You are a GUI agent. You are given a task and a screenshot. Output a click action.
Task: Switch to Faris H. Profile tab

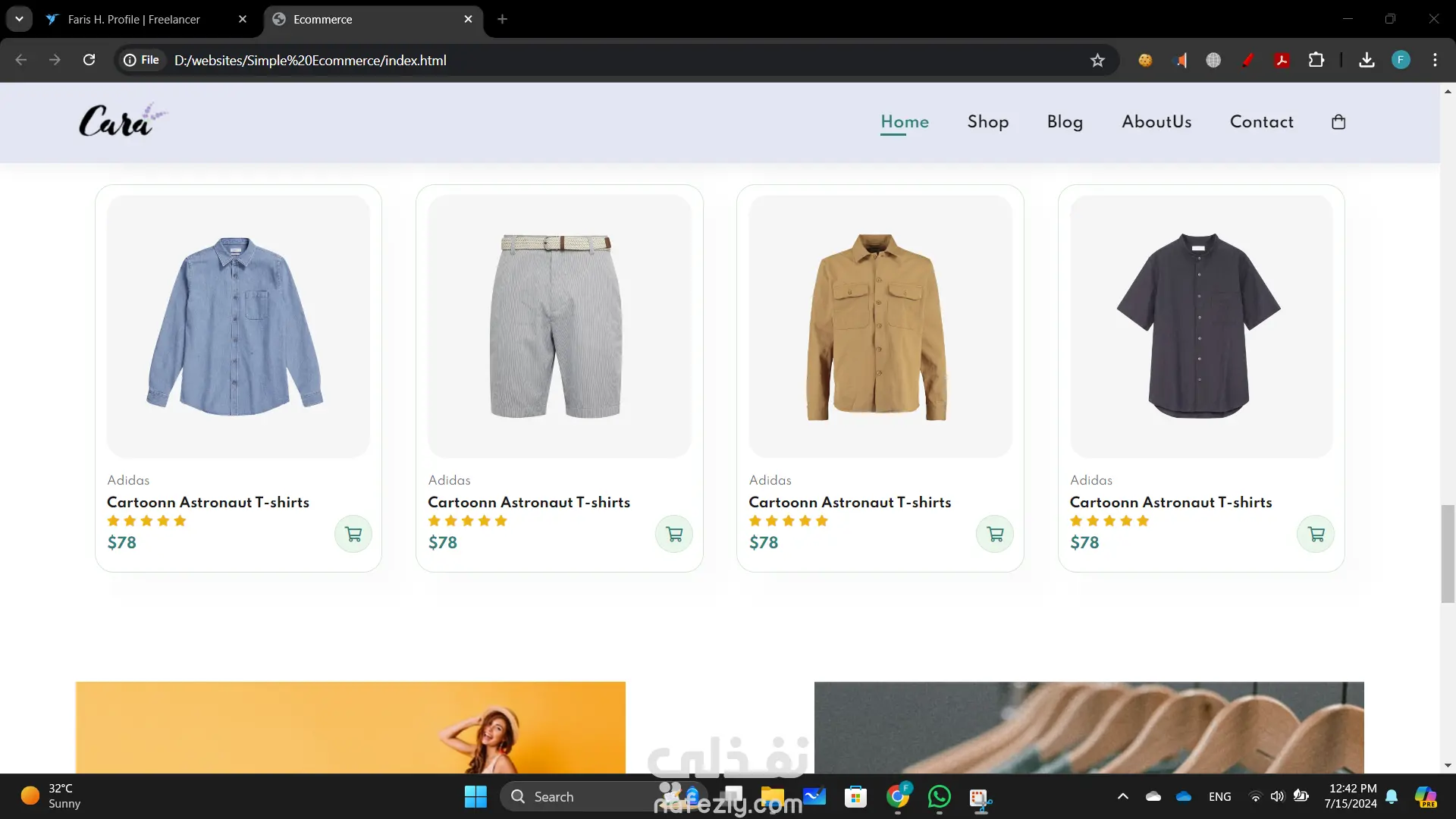(x=134, y=19)
